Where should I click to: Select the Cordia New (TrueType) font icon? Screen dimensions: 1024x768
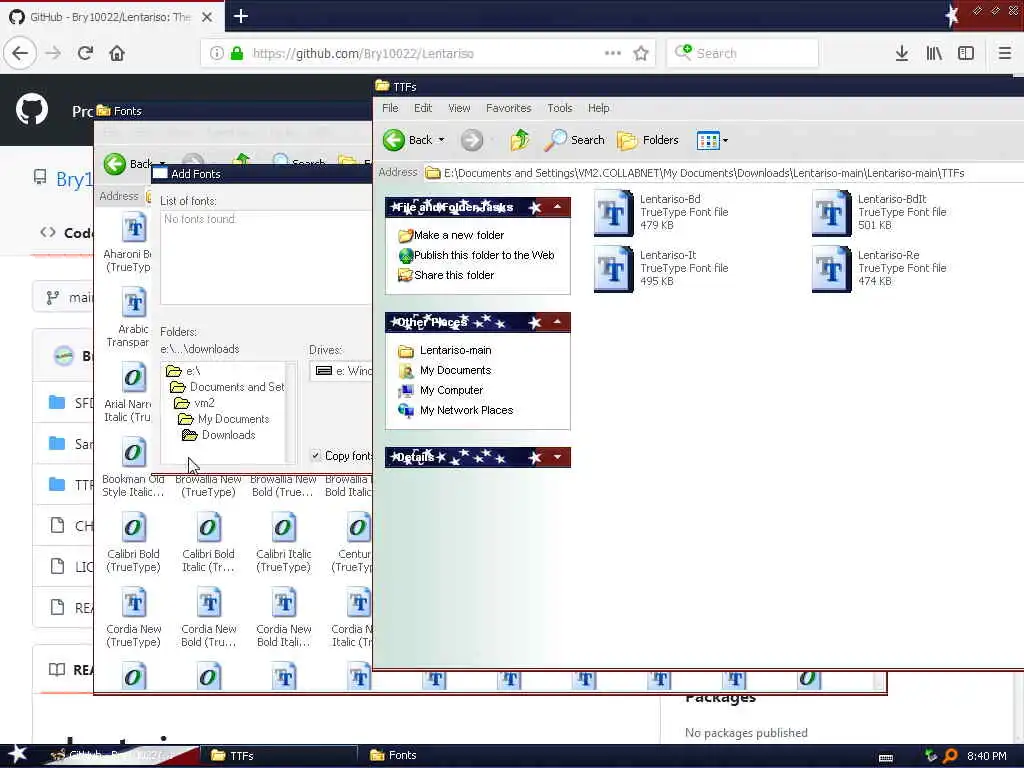tap(134, 603)
